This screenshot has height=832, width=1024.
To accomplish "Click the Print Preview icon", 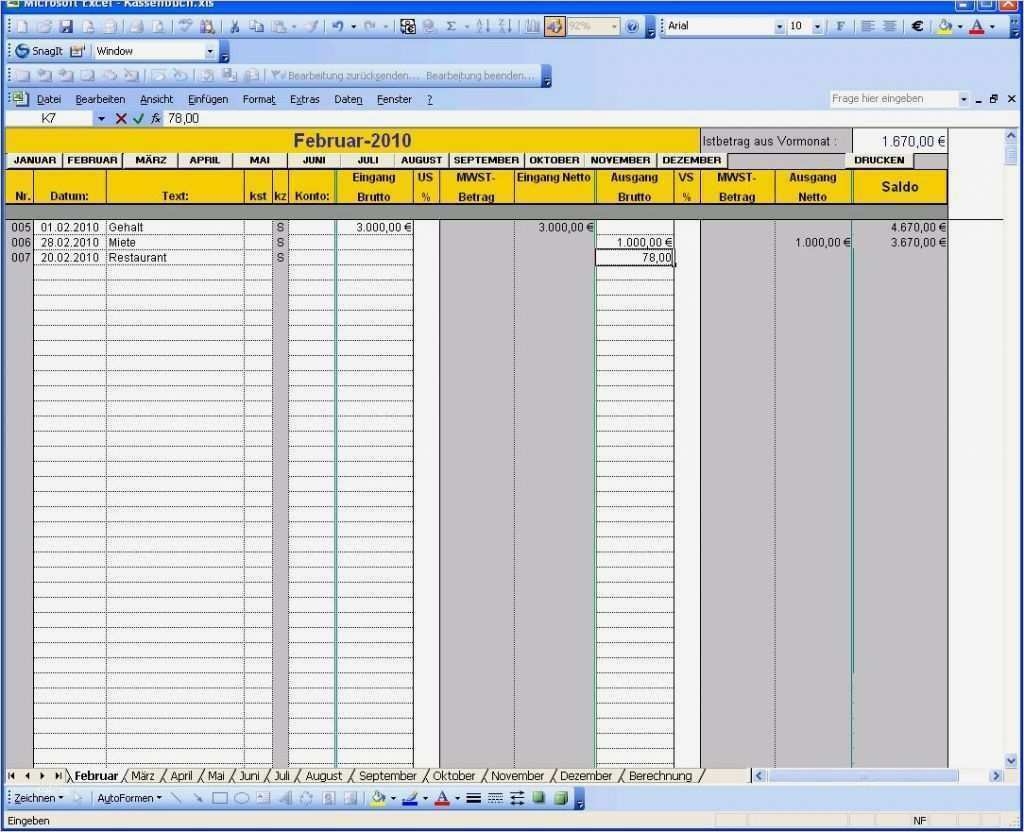I will (156, 26).
